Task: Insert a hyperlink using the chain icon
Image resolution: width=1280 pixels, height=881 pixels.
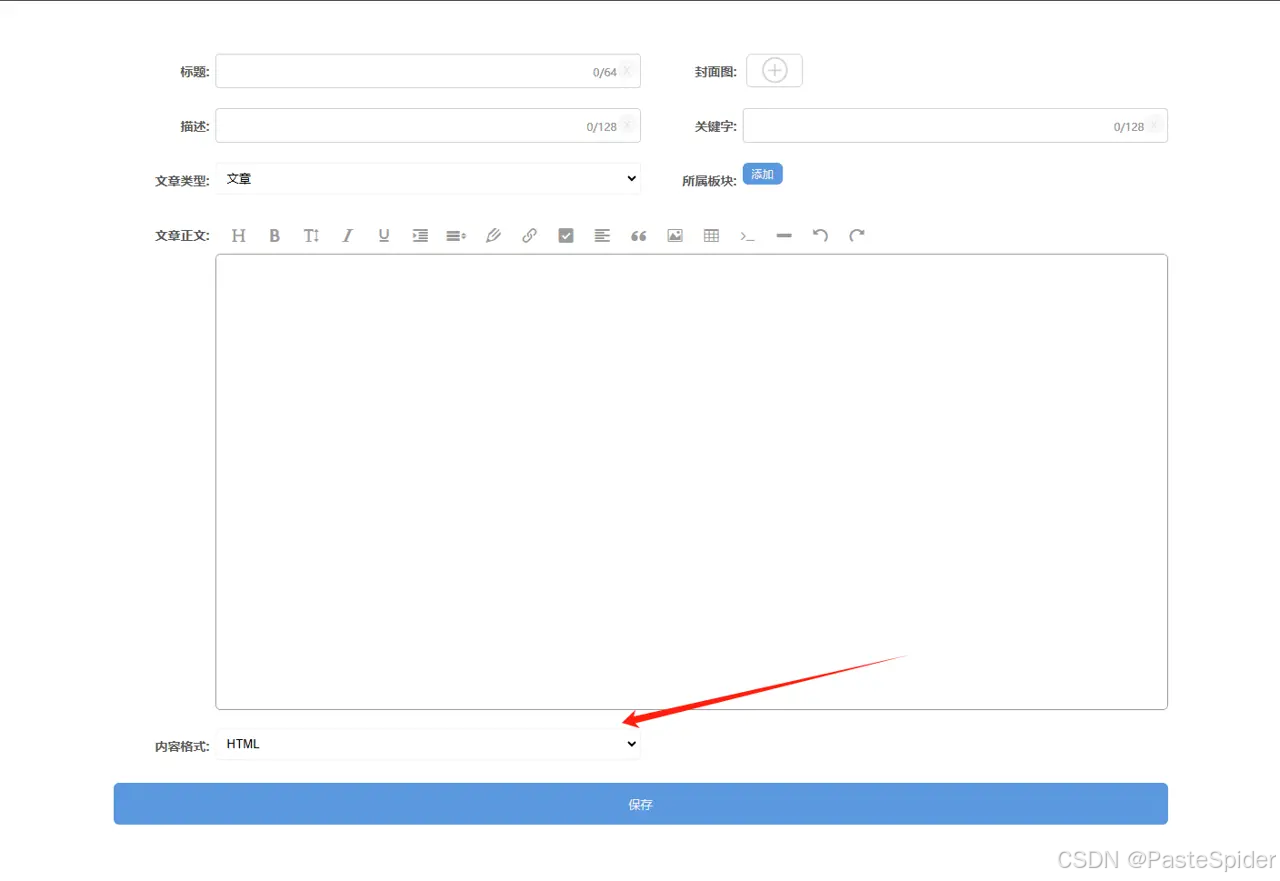Action: pos(529,236)
